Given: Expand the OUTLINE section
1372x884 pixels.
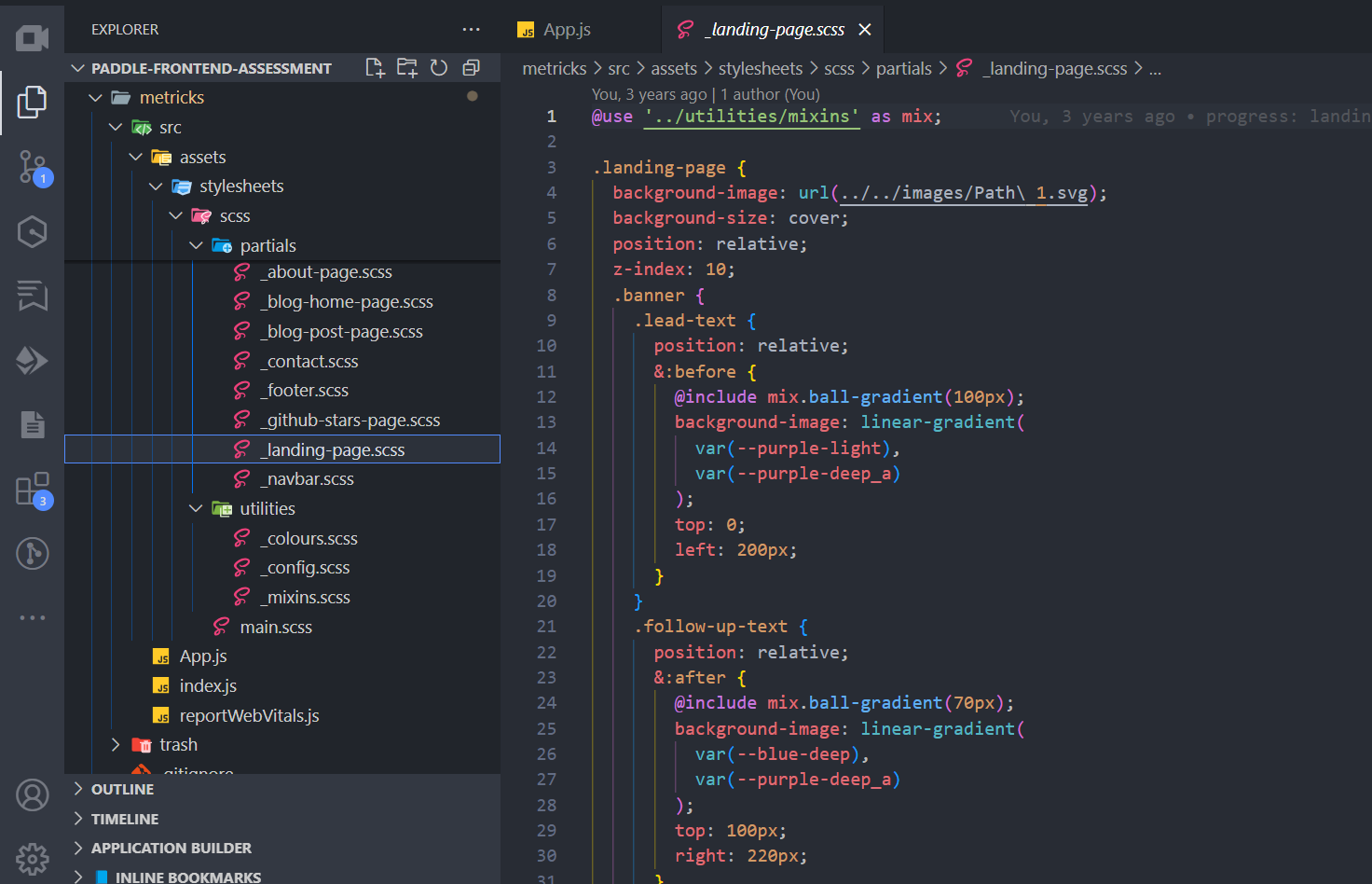Looking at the screenshot, I should (x=122, y=790).
